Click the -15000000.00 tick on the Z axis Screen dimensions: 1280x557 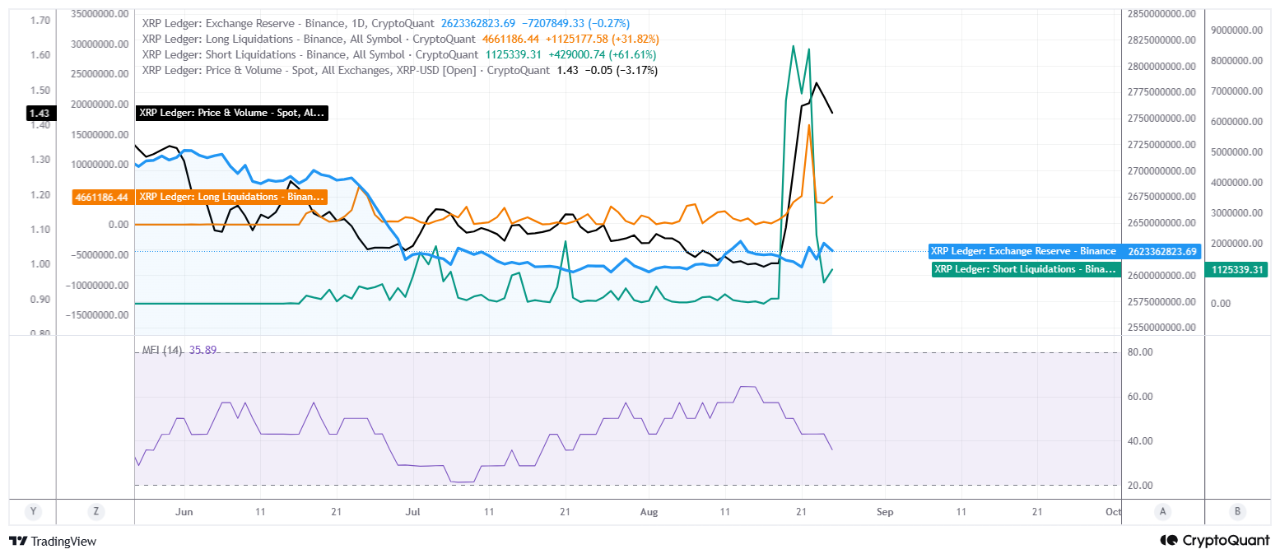point(96,314)
